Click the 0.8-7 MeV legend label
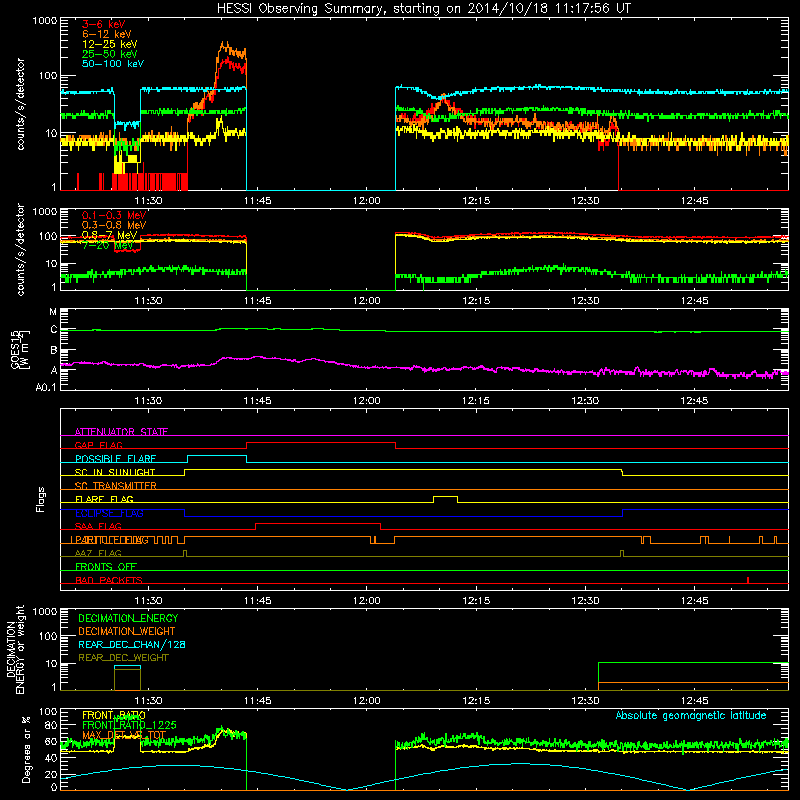Screen dimensions: 800x800 (110, 235)
